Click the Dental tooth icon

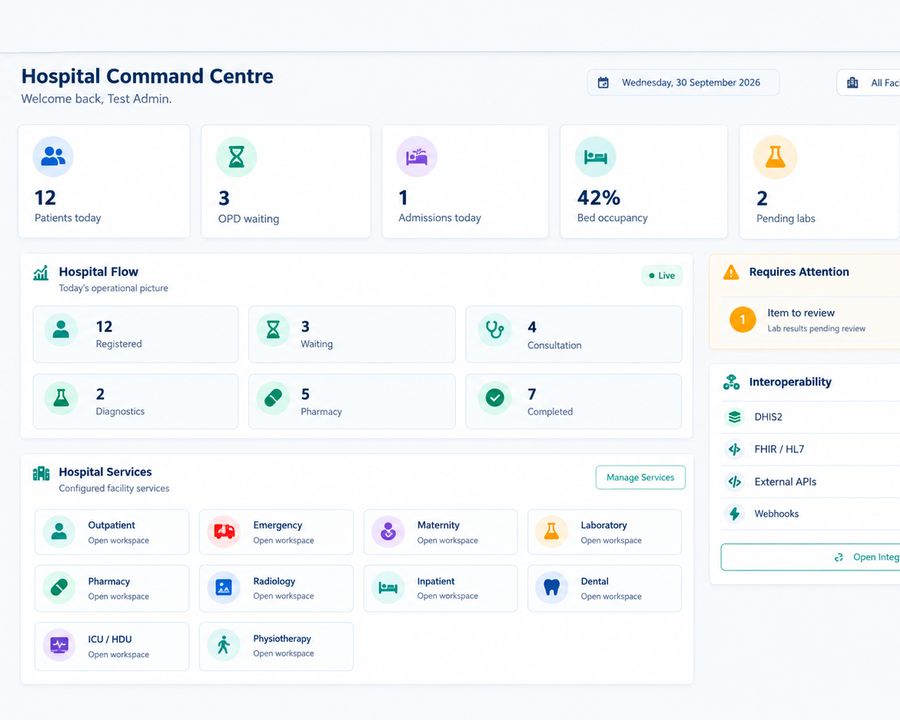tap(552, 587)
